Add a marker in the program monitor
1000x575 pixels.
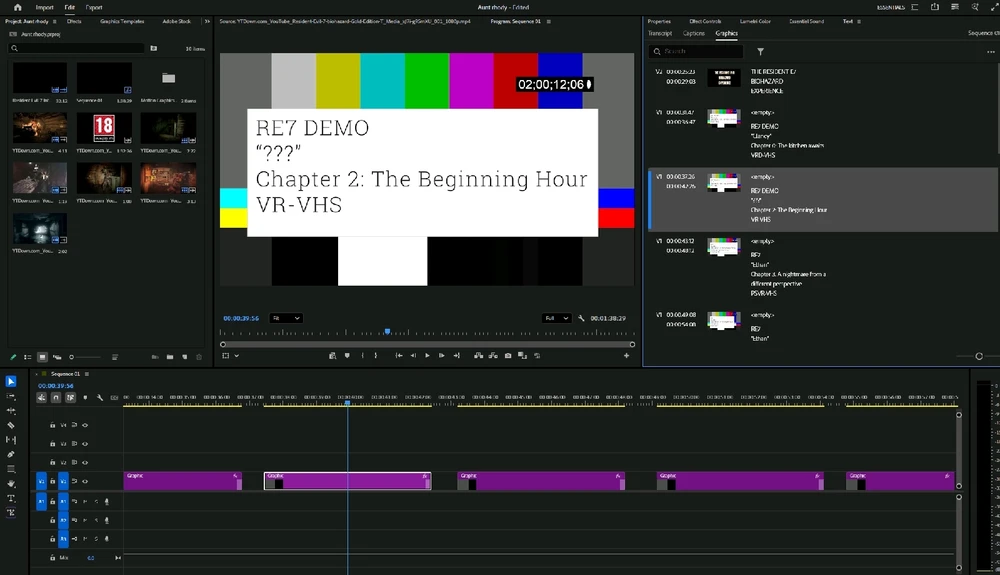tap(347, 355)
